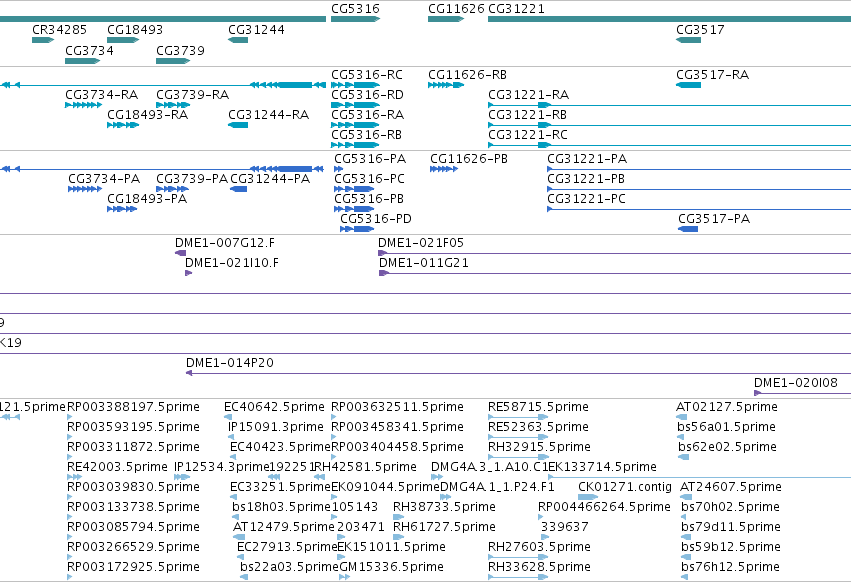The width and height of the screenshot is (851, 582).
Task: Click the RP003388197.5prime EST label
Action: 134,407
